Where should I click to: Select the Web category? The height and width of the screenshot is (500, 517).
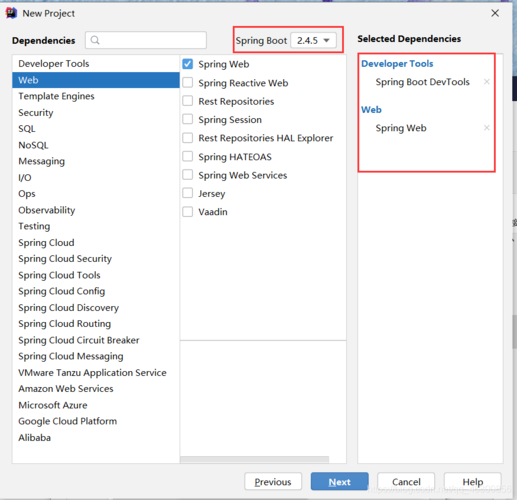96,80
